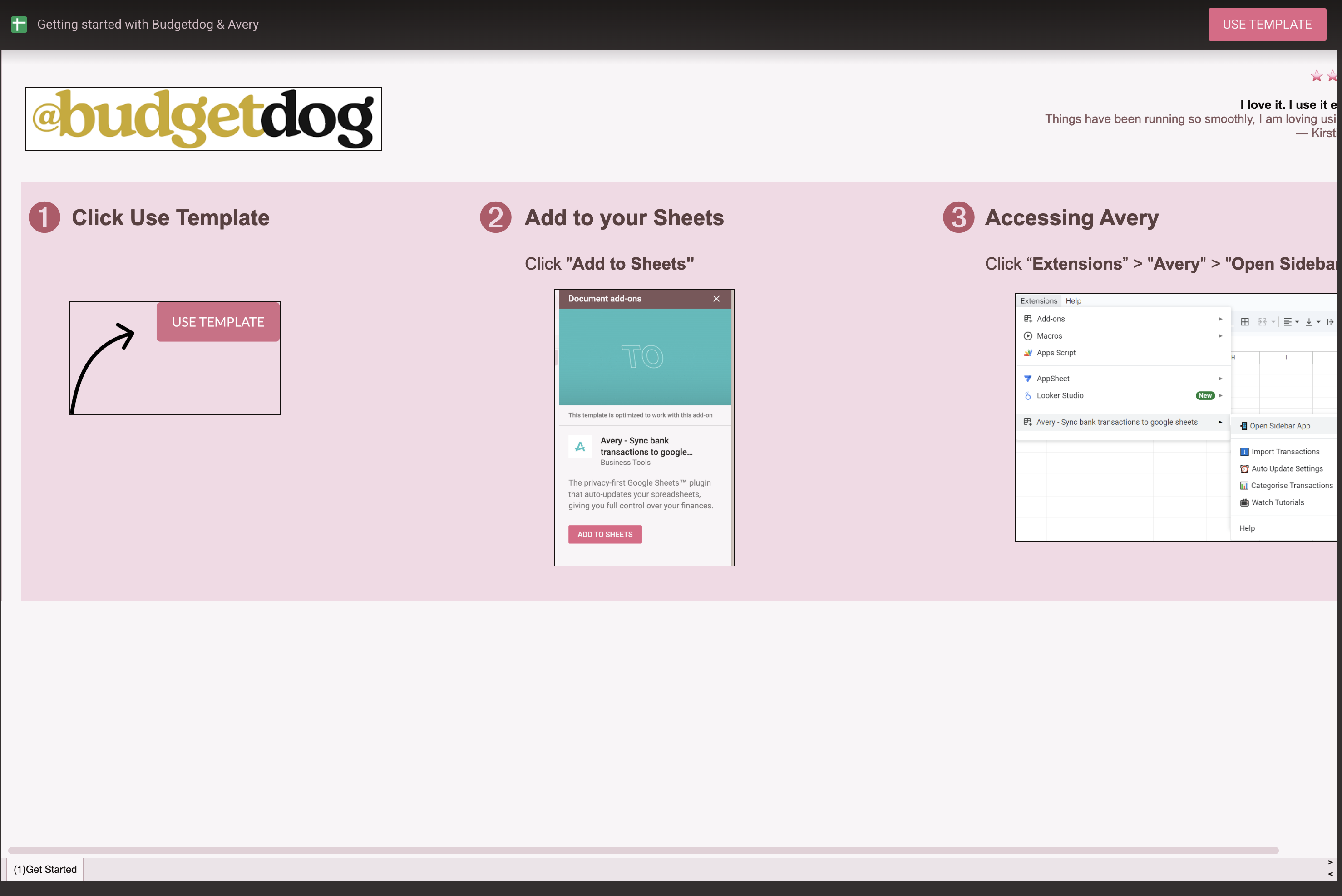The width and height of the screenshot is (1342, 896).
Task: Switch to the (1)Get Started tab
Action: 45,869
